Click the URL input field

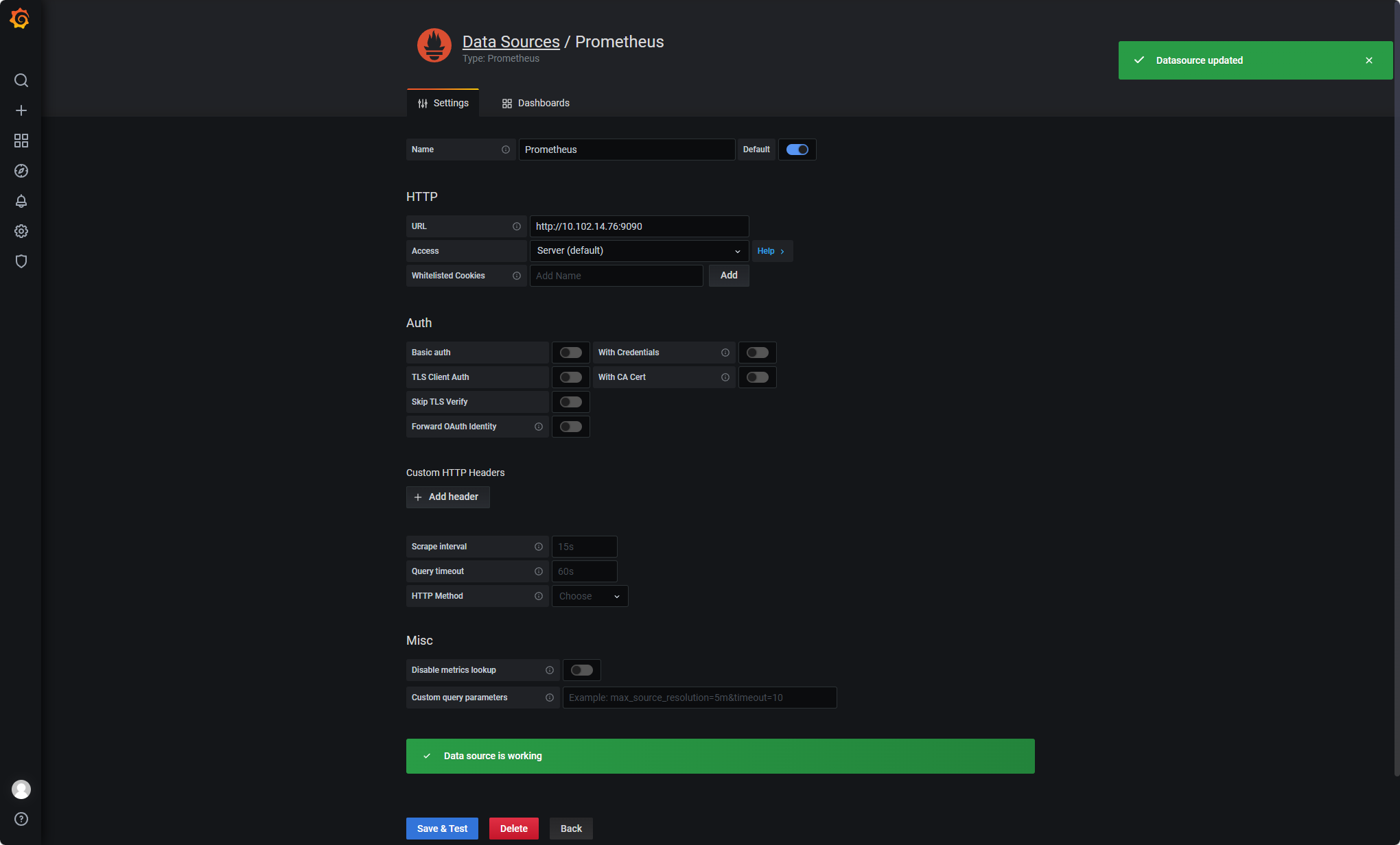(x=638, y=226)
